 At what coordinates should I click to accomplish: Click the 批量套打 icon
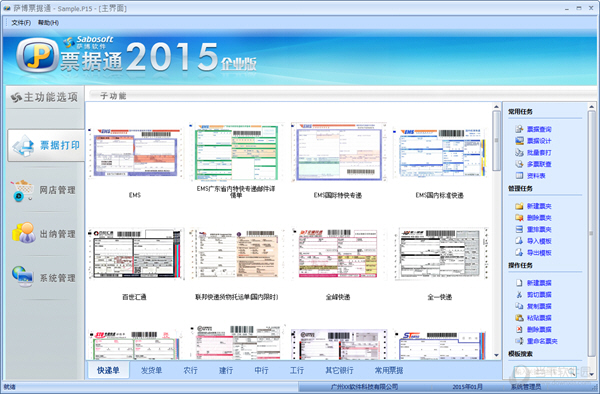(519, 153)
